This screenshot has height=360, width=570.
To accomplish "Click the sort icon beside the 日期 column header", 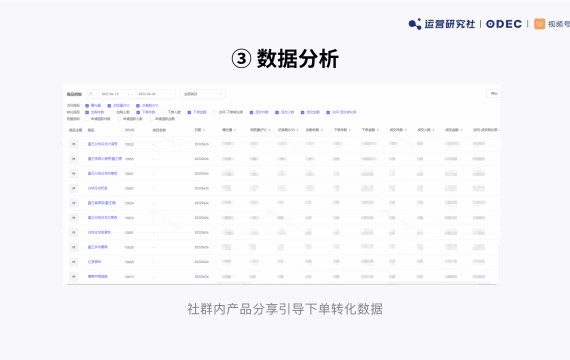I will coord(204,130).
